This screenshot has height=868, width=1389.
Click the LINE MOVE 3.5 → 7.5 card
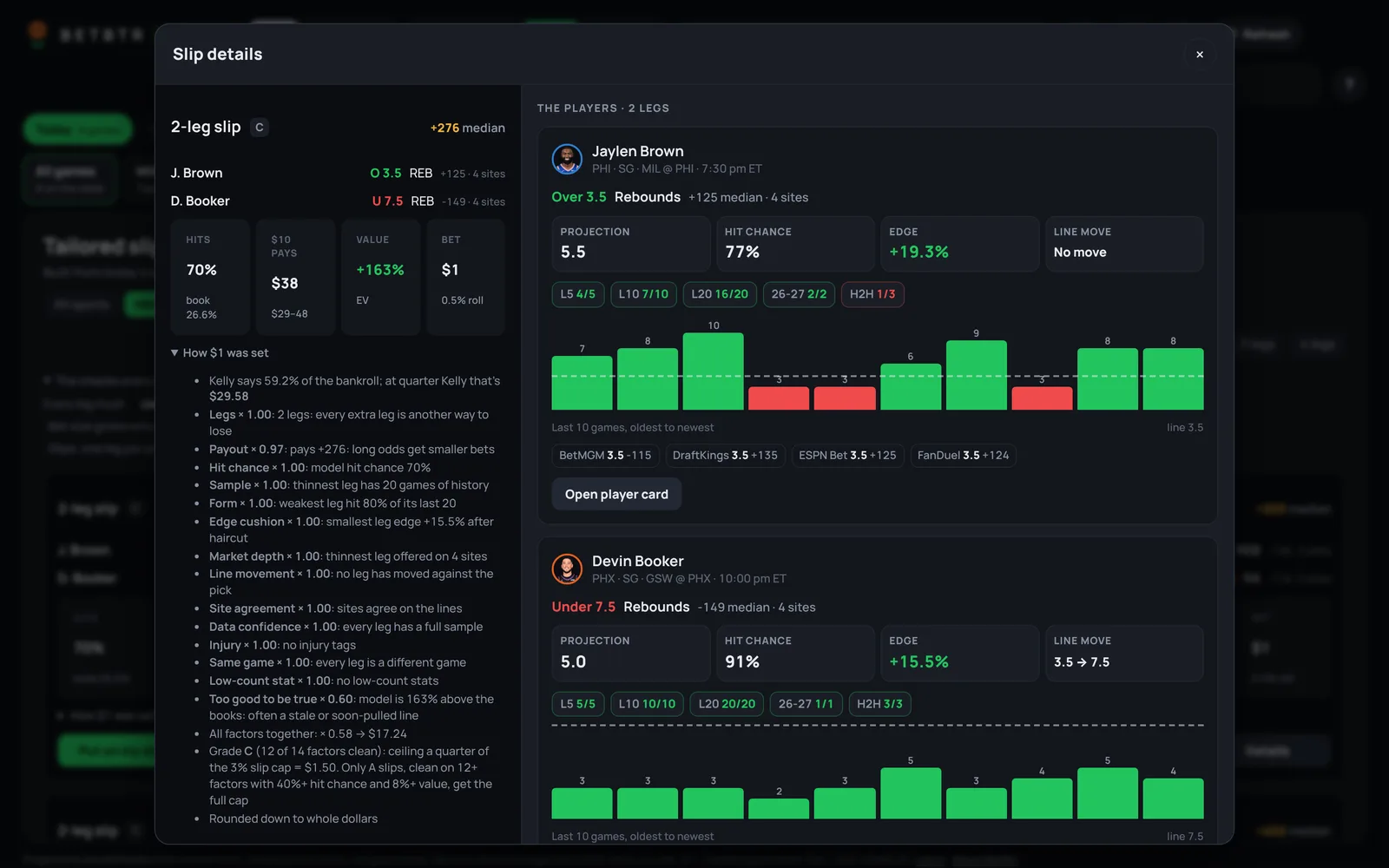pyautogui.click(x=1124, y=654)
